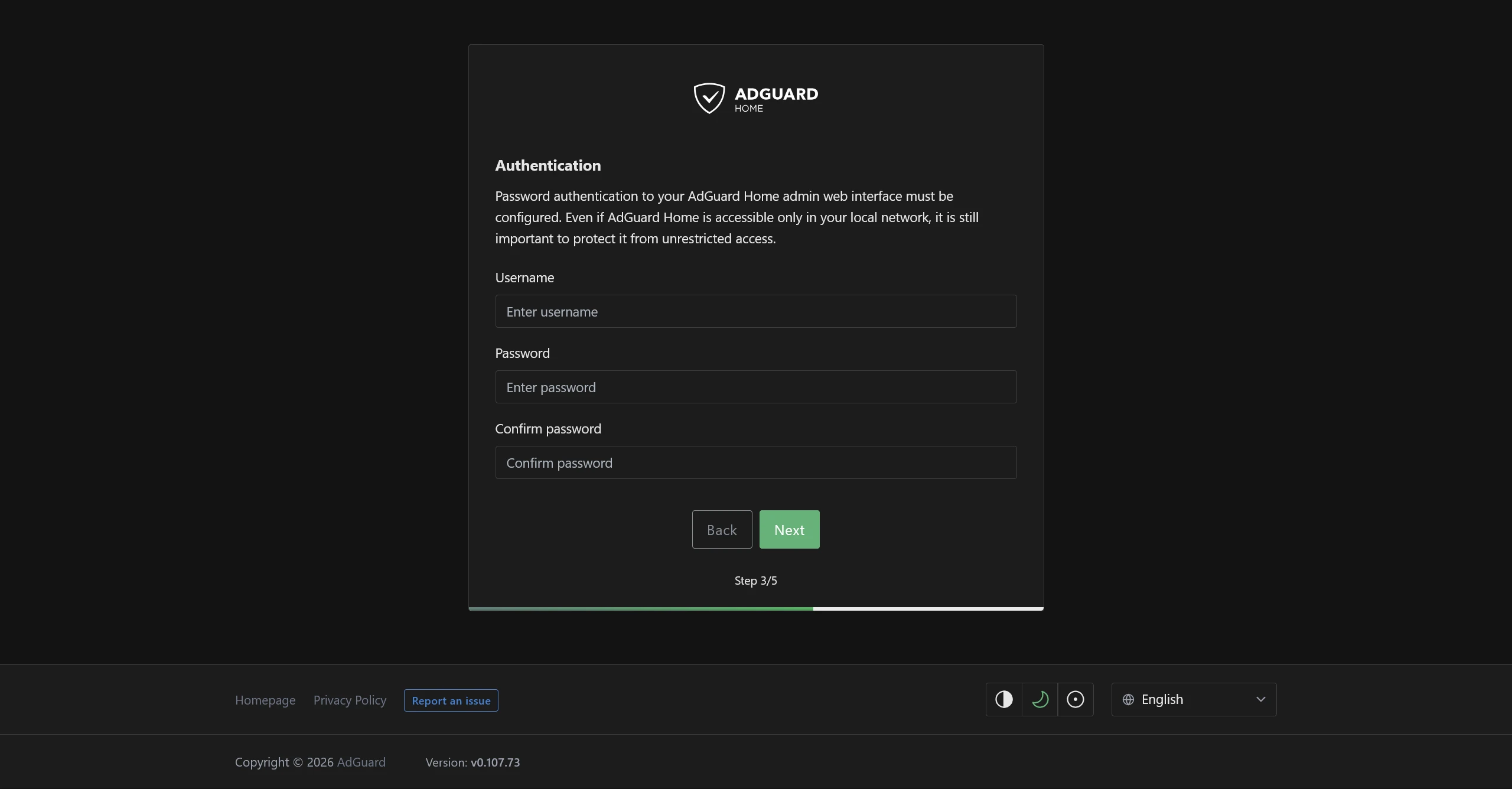Viewport: 1512px width, 789px height.
Task: Click the globe icon in the language selector
Action: 1128,699
